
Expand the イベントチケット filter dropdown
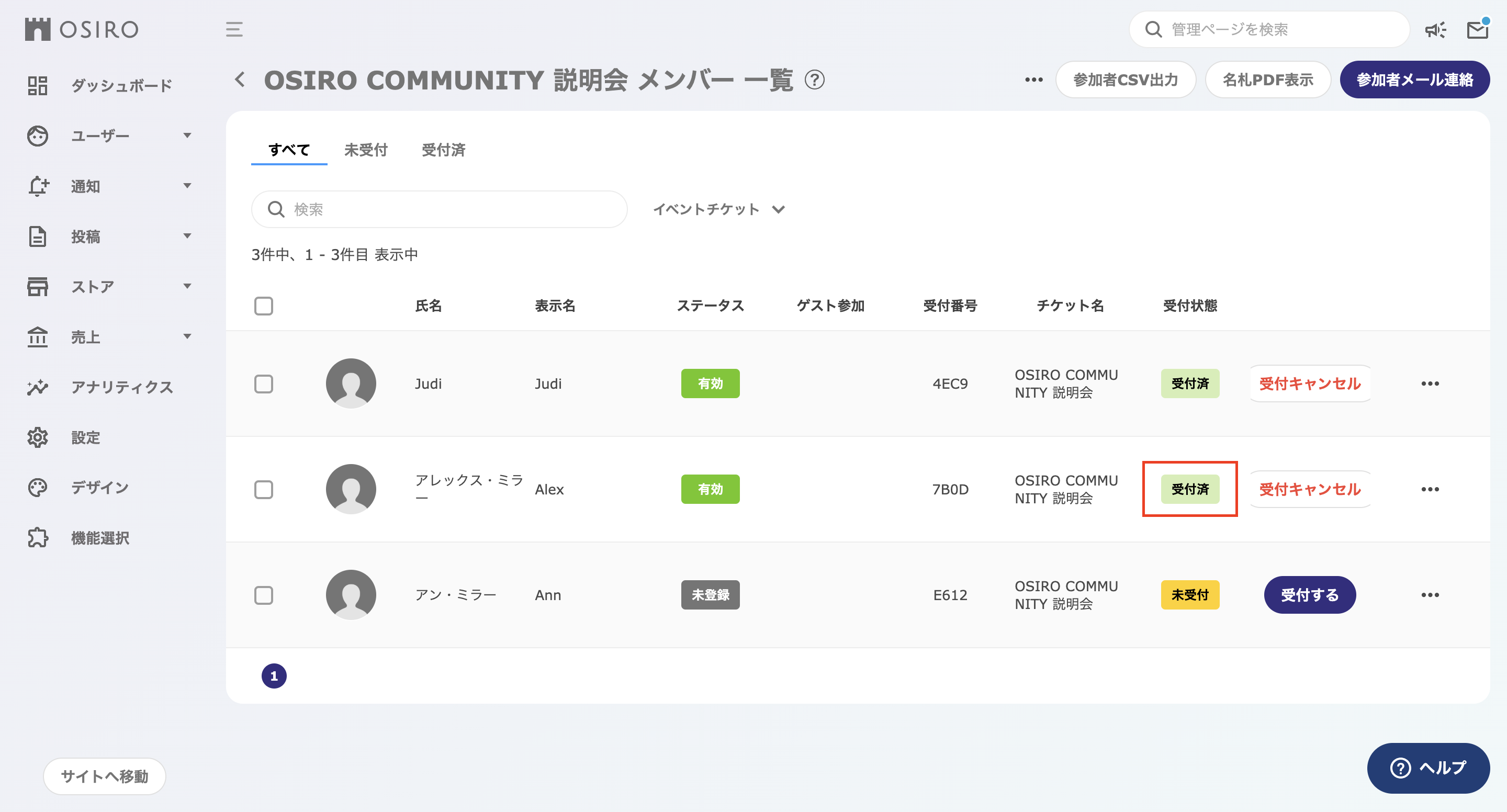pyautogui.click(x=719, y=209)
